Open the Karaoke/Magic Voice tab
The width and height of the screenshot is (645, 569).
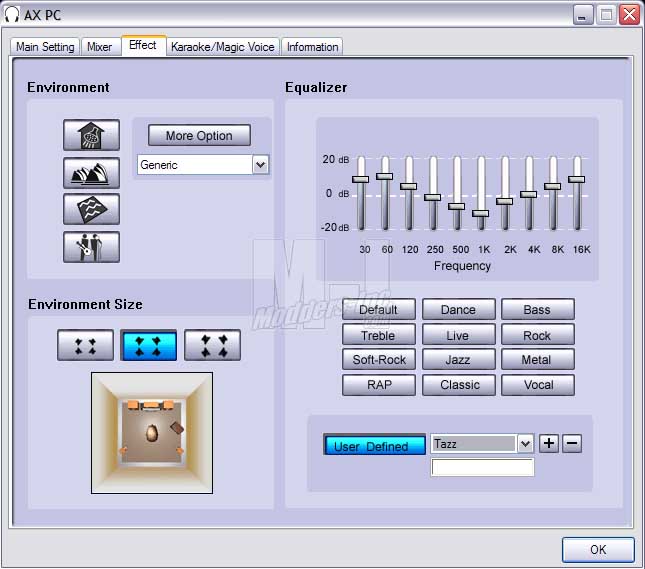tap(223, 47)
